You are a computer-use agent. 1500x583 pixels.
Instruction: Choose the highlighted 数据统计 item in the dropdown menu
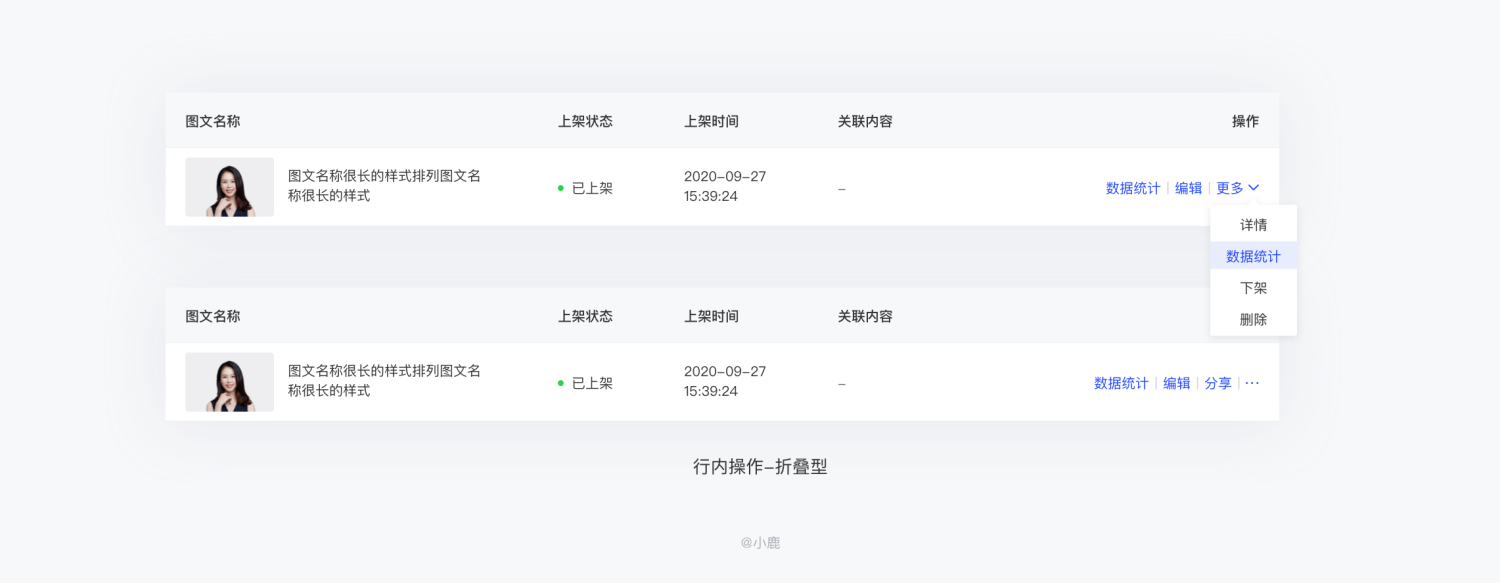tap(1253, 256)
